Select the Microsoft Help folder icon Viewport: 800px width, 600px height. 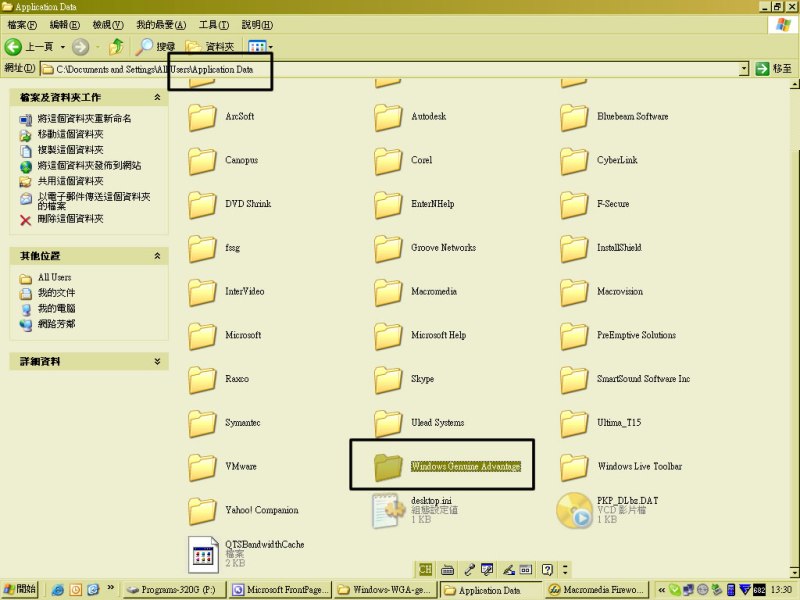388,337
